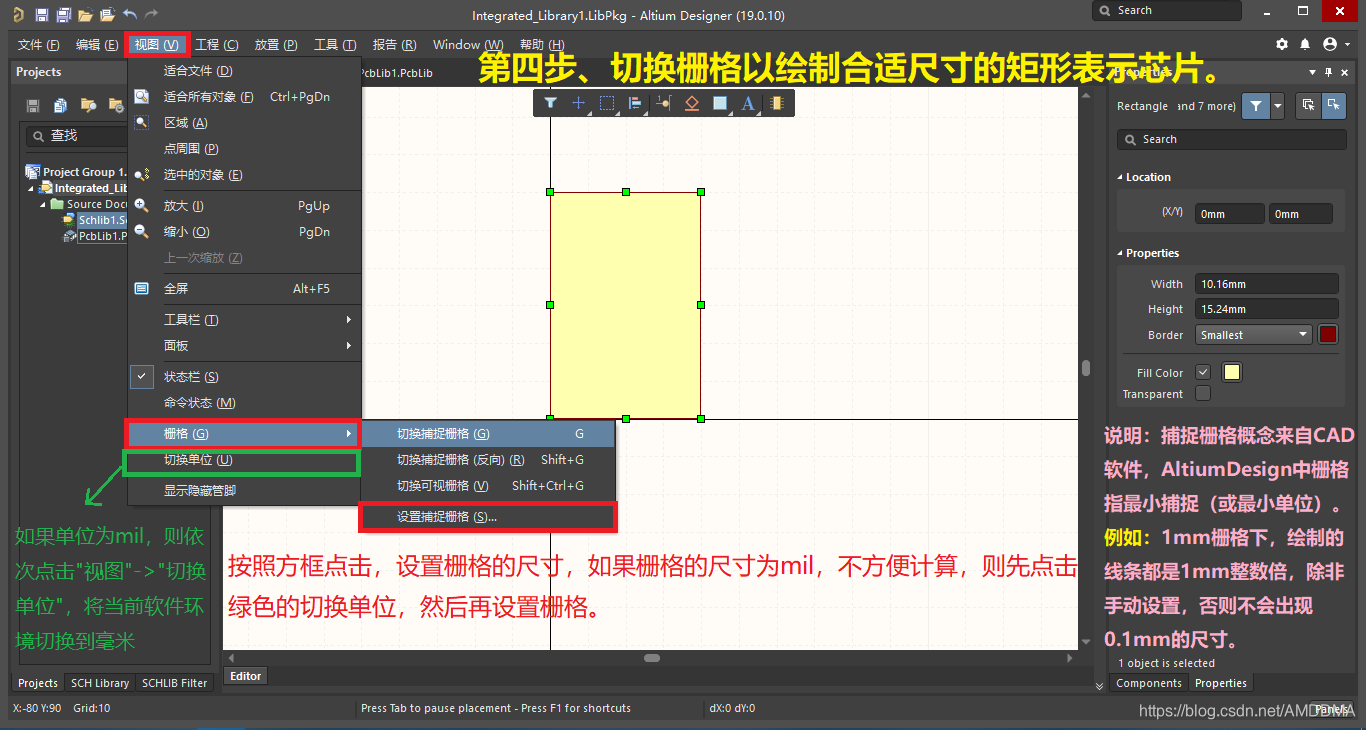This screenshot has height=730, width=1366.
Task: Choose 设置捕捉栅格 (S)... menu item
Action: coord(447,517)
